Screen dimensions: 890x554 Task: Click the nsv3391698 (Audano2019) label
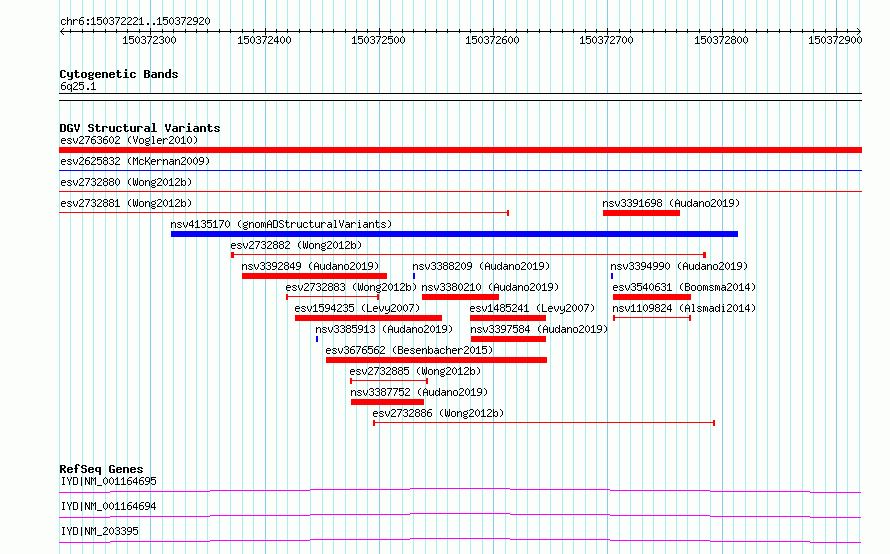point(671,203)
